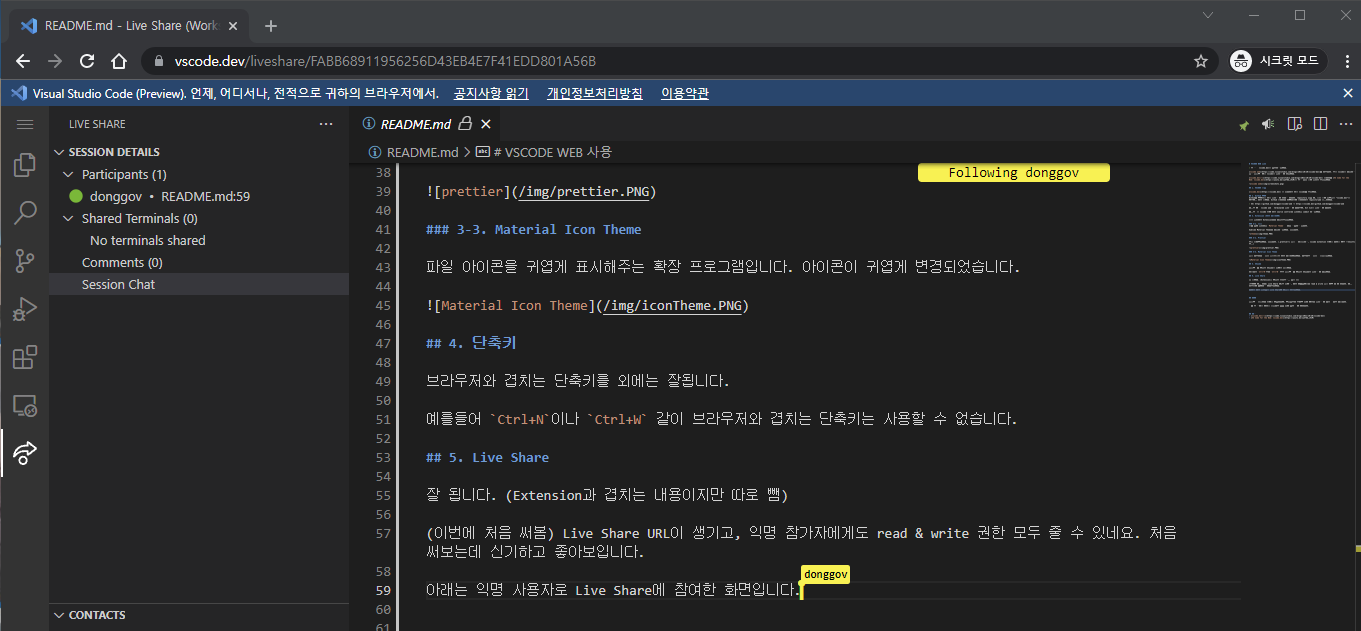Open the Source Control view
This screenshot has width=1361, height=631.
[x=24, y=261]
